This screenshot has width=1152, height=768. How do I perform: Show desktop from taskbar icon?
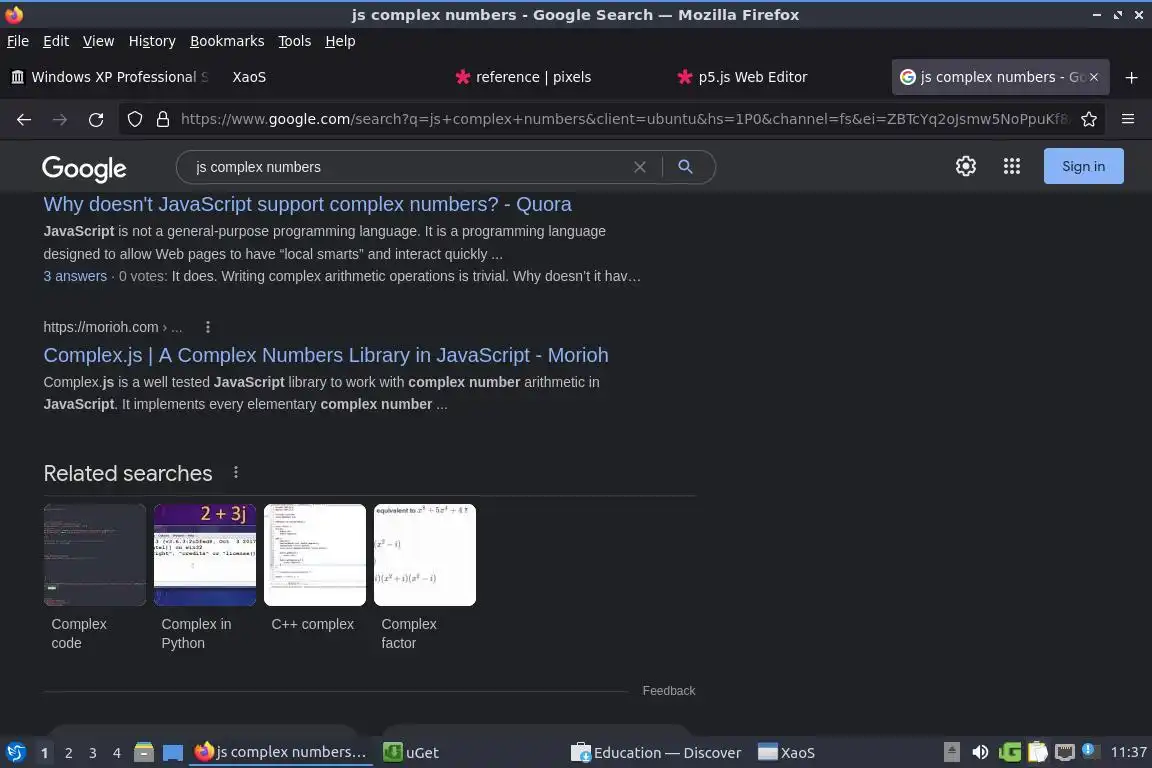(173, 752)
